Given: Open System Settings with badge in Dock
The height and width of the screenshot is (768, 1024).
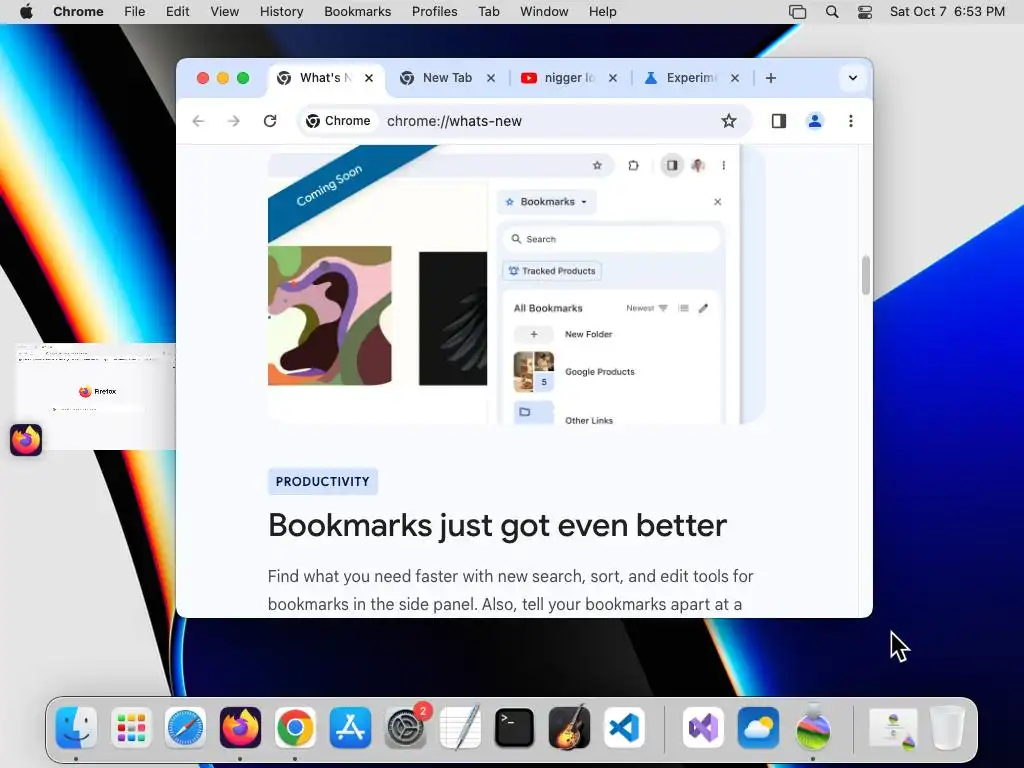Looking at the screenshot, I should point(406,728).
